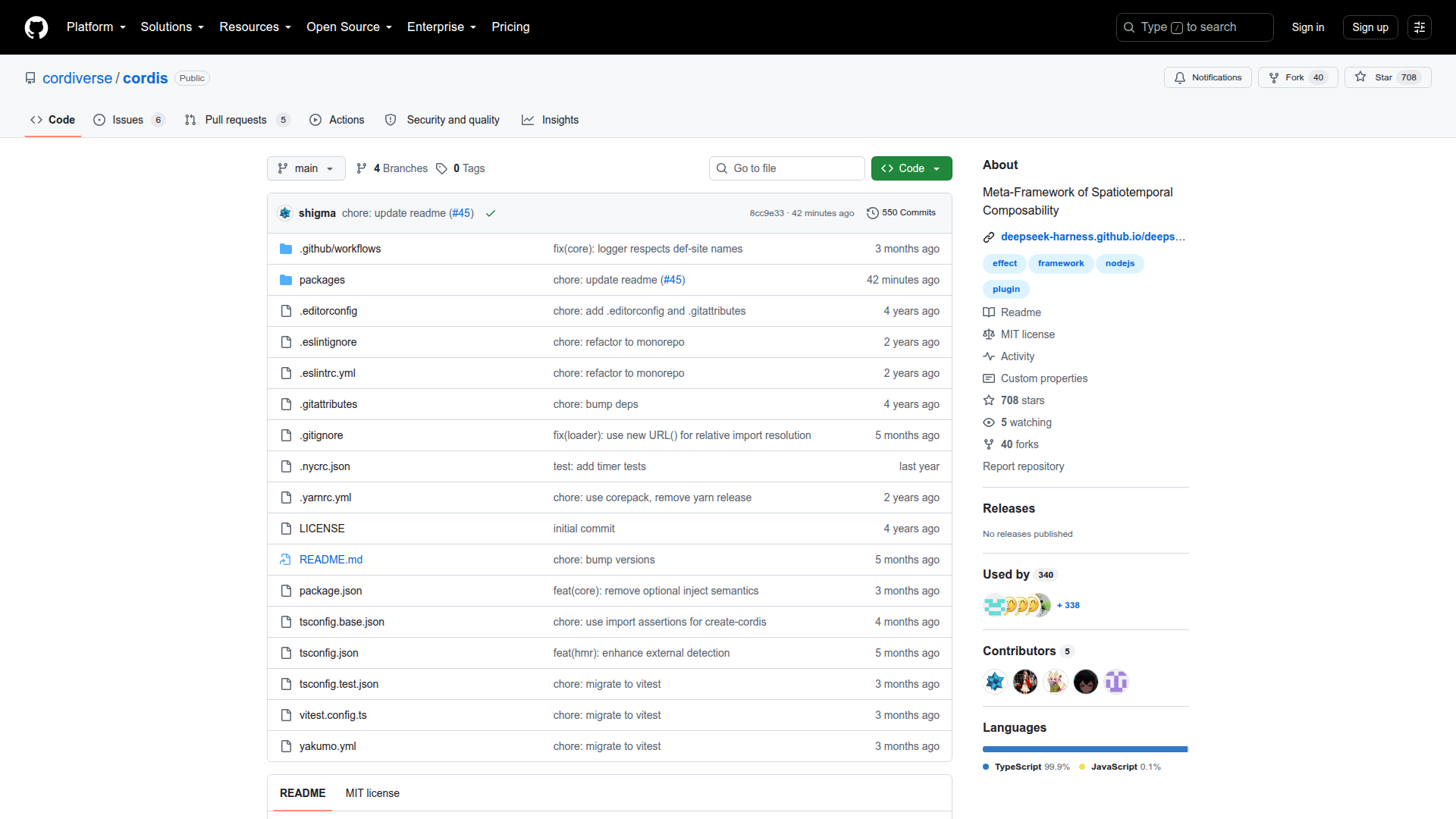
Task: Visit the deepseek-harness.github.io website link
Action: 1092,237
